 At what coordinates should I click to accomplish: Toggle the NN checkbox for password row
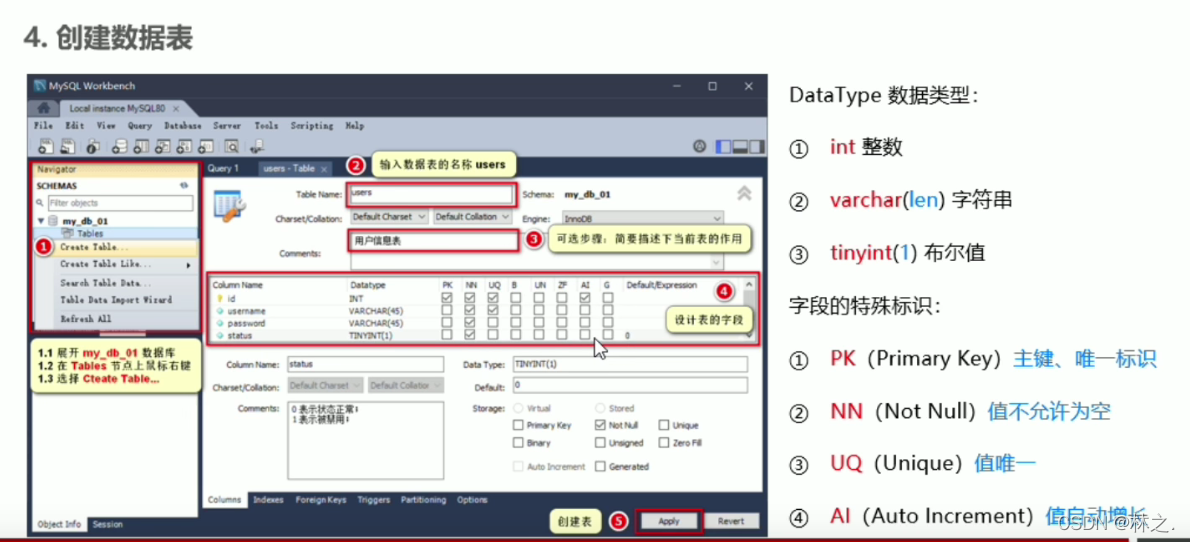point(471,323)
